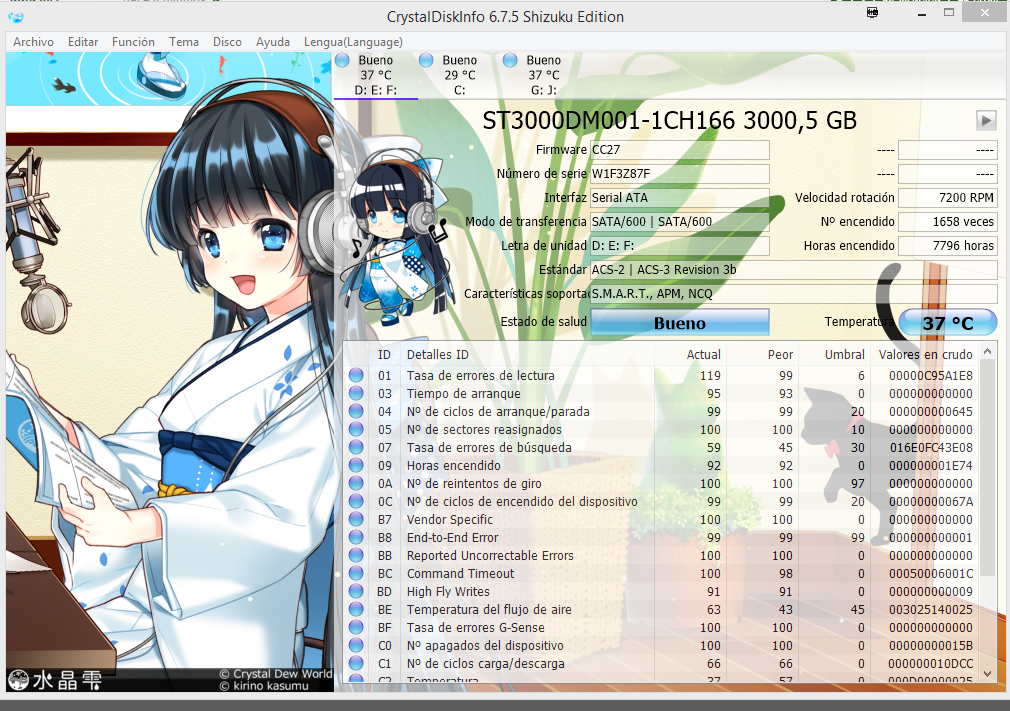The height and width of the screenshot is (711, 1010).
Task: Click the serial number field W1F3Z87F
Action: (680, 174)
